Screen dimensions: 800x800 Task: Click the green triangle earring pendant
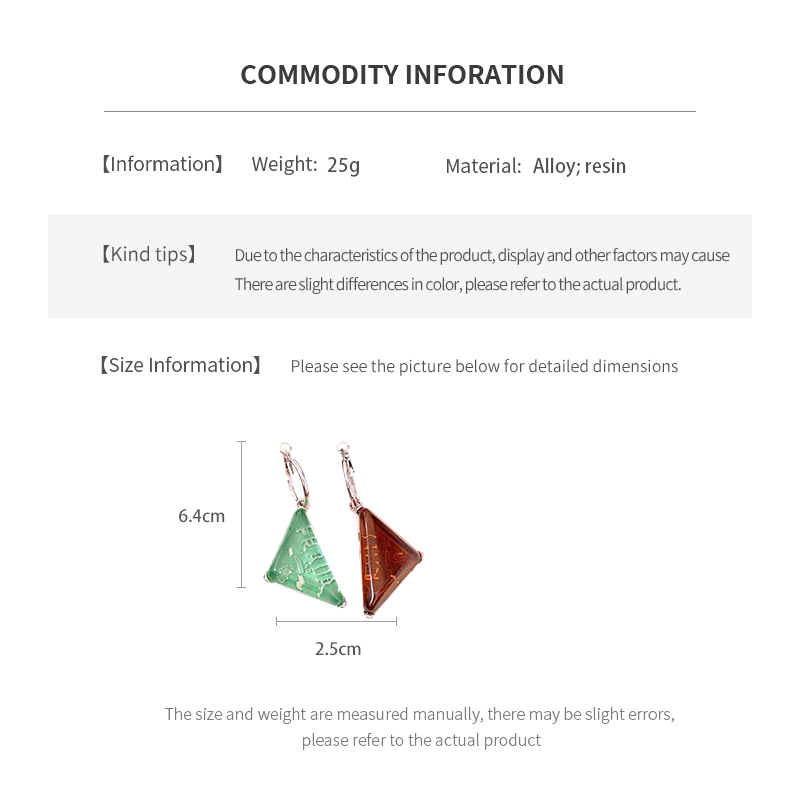[305, 562]
